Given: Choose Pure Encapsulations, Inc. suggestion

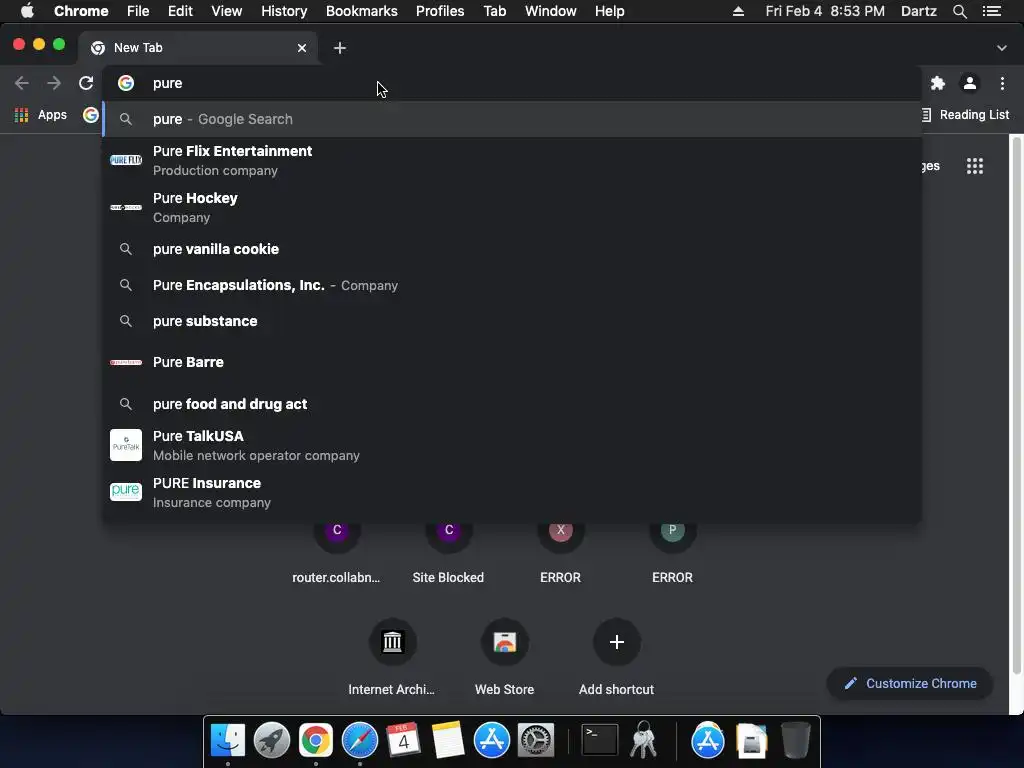Looking at the screenshot, I should 512,285.
